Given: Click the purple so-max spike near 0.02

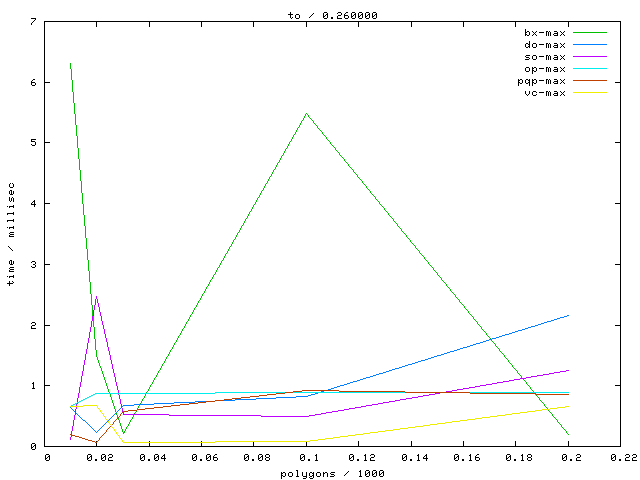Looking at the screenshot, I should (96, 296).
